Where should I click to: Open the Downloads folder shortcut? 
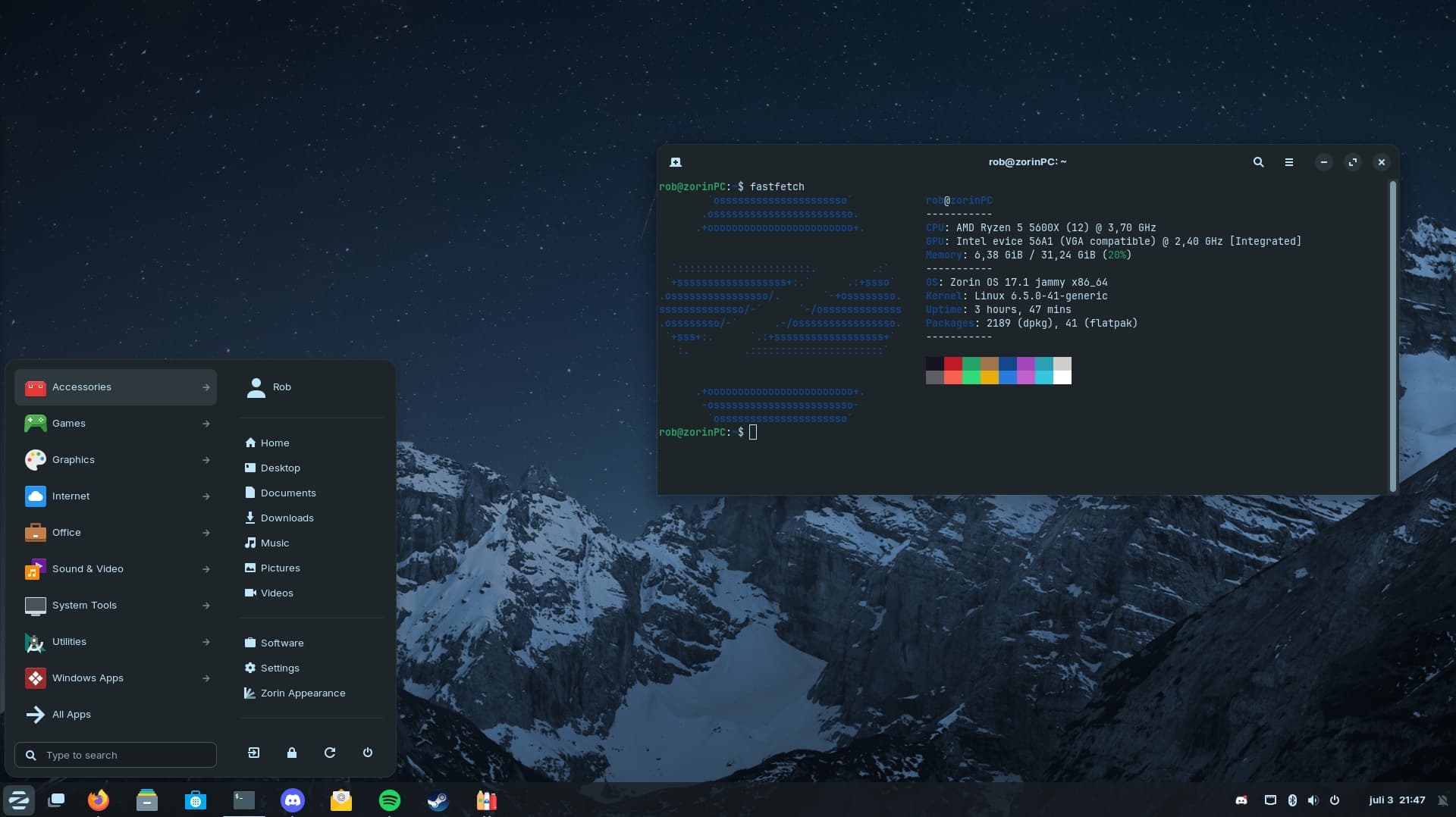point(287,518)
